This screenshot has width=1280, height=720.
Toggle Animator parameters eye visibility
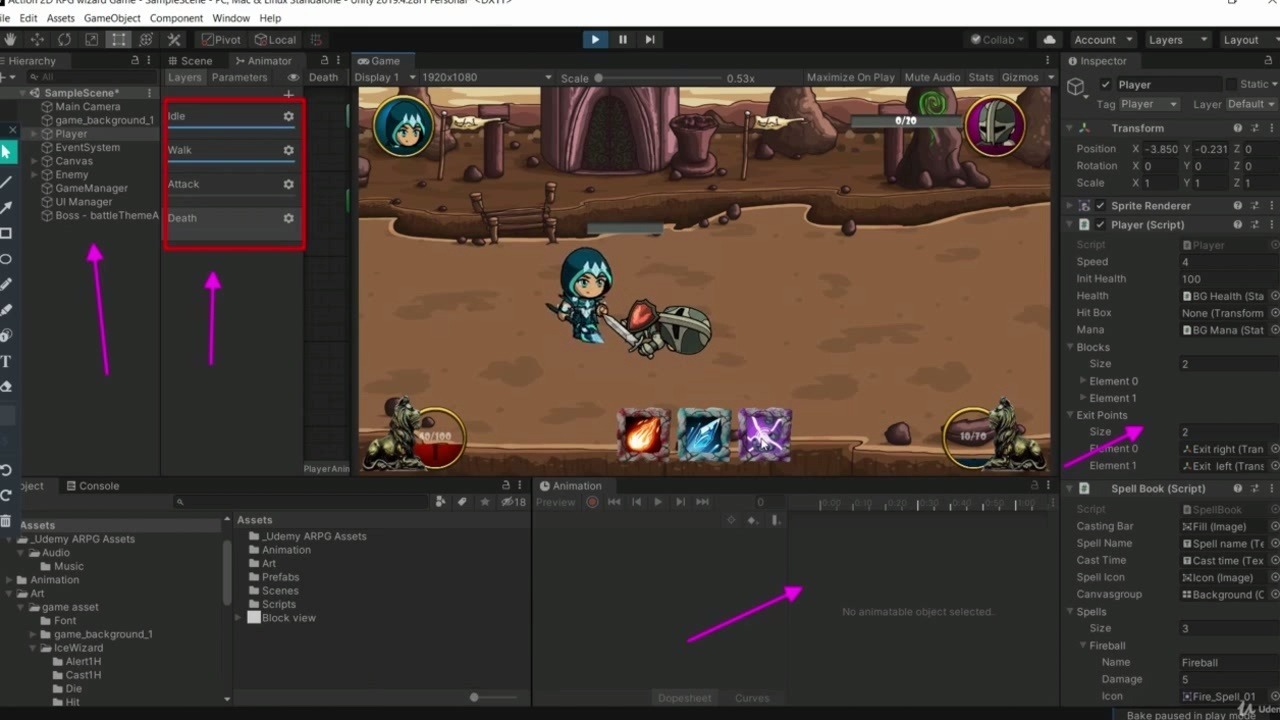293,77
